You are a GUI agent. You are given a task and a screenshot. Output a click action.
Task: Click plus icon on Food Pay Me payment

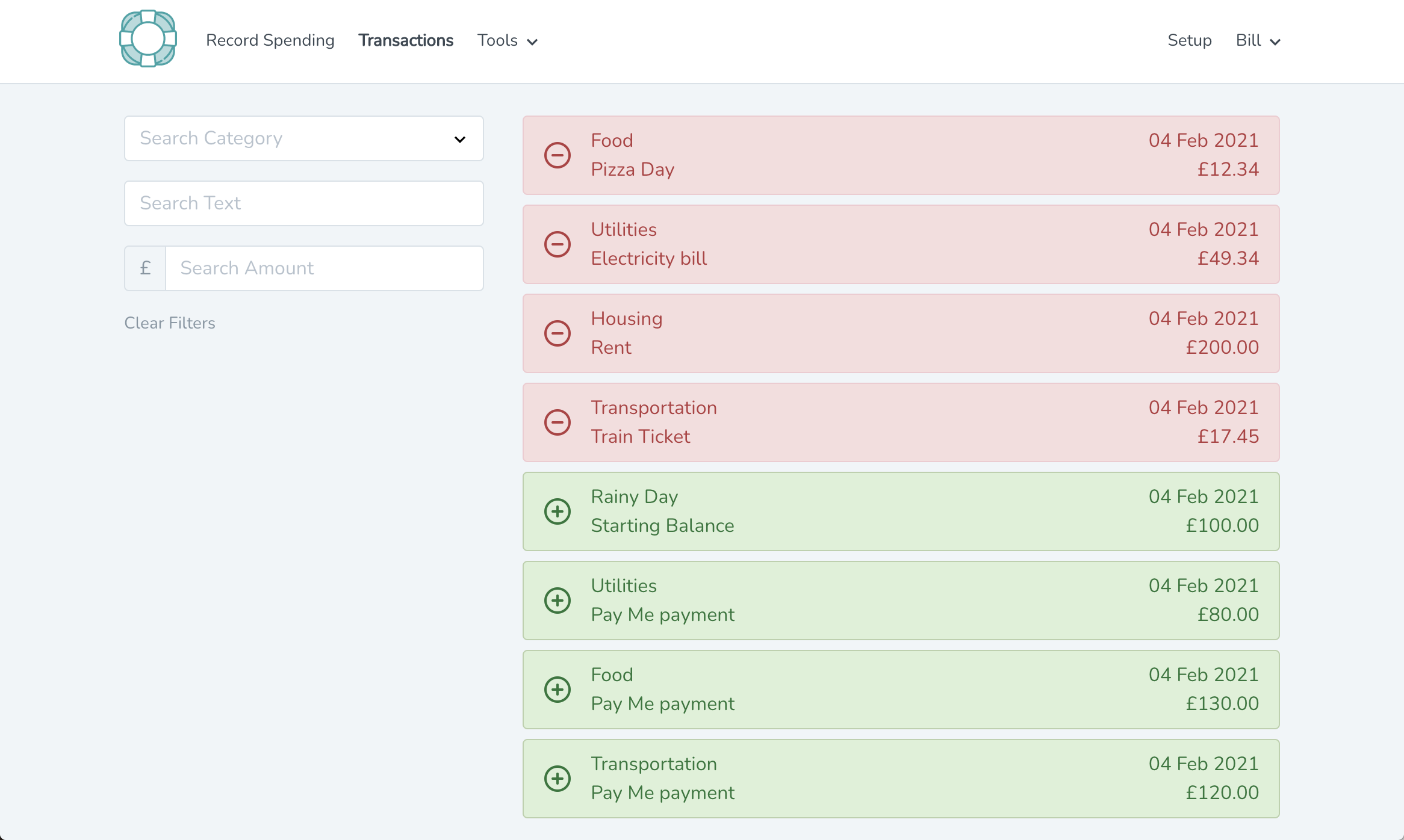(558, 690)
